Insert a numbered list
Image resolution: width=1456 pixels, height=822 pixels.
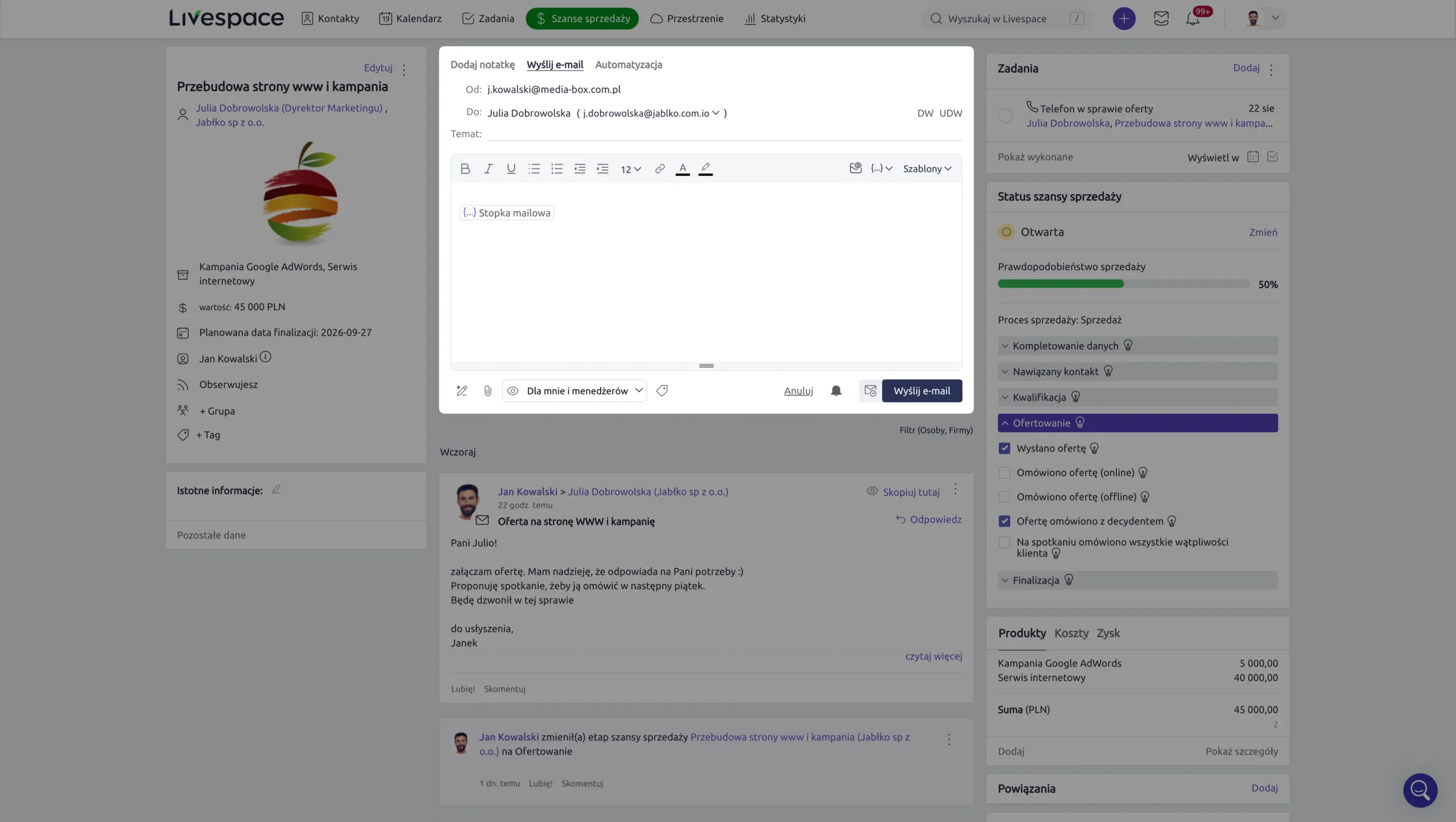point(557,168)
